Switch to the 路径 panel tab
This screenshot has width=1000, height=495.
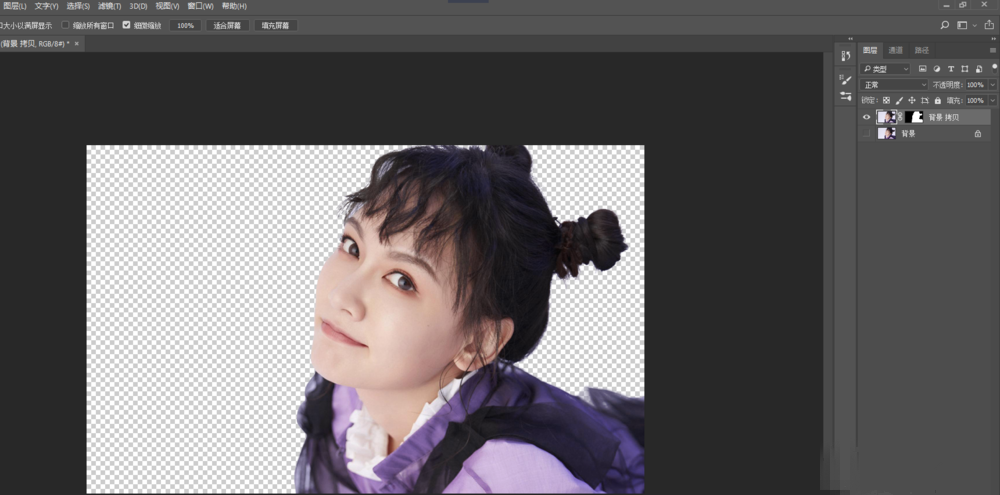pyautogui.click(x=922, y=50)
